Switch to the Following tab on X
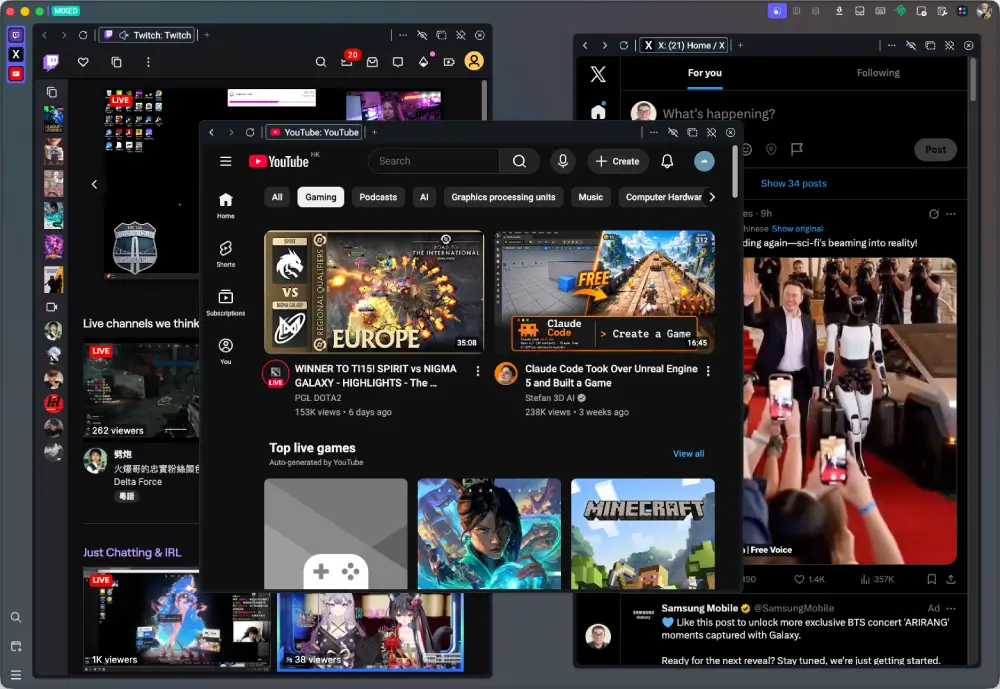 (x=878, y=73)
